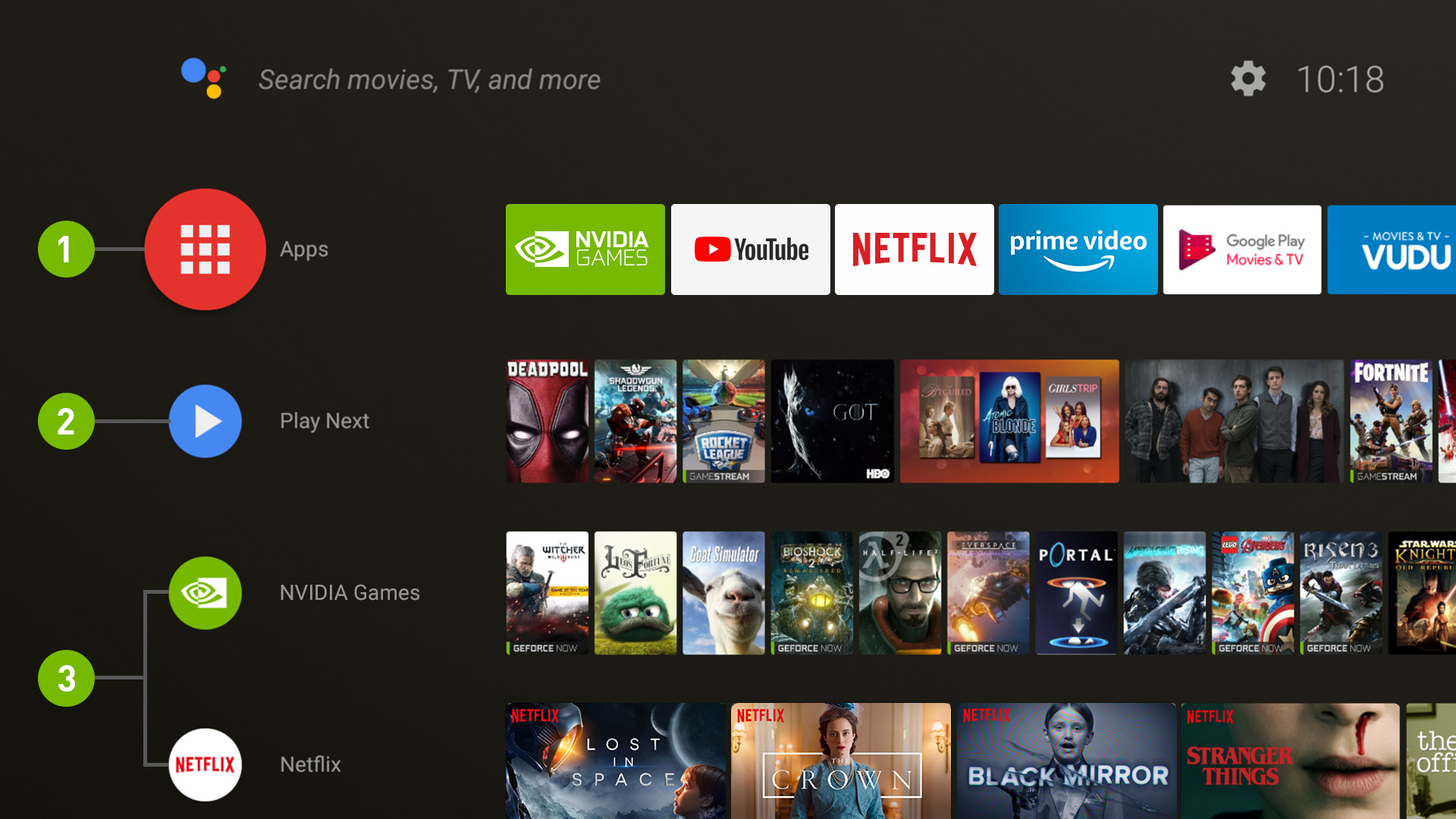The image size is (1456, 819).
Task: Select Play Next button
Action: [205, 419]
